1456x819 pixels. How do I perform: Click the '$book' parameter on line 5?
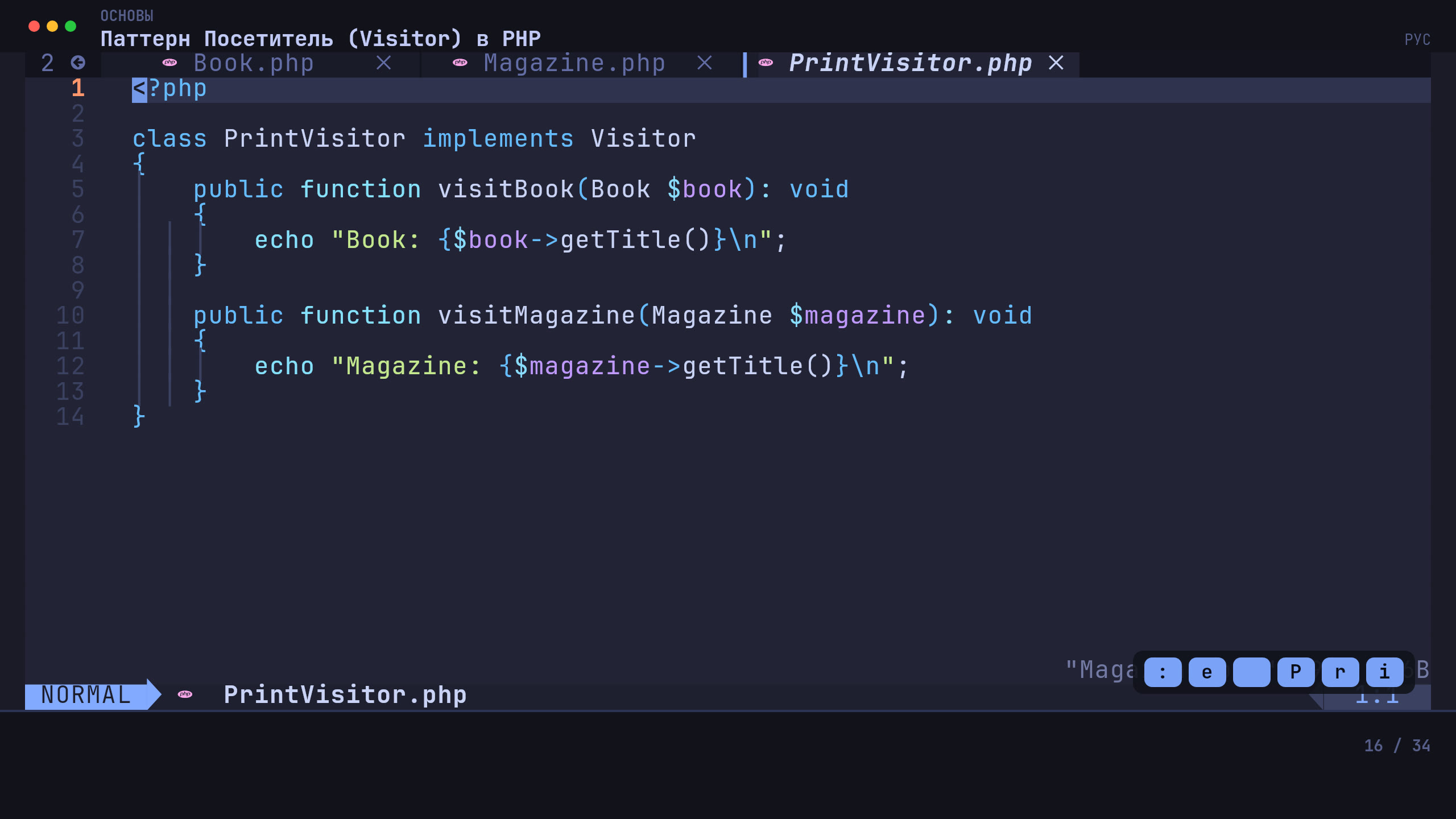pyautogui.click(x=705, y=189)
